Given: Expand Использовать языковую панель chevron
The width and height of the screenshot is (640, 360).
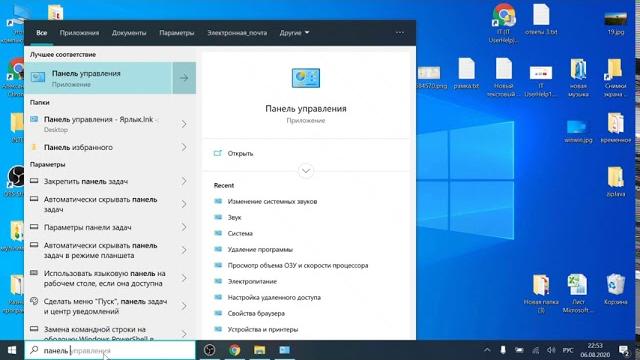Looking at the screenshot, I should [184, 278].
